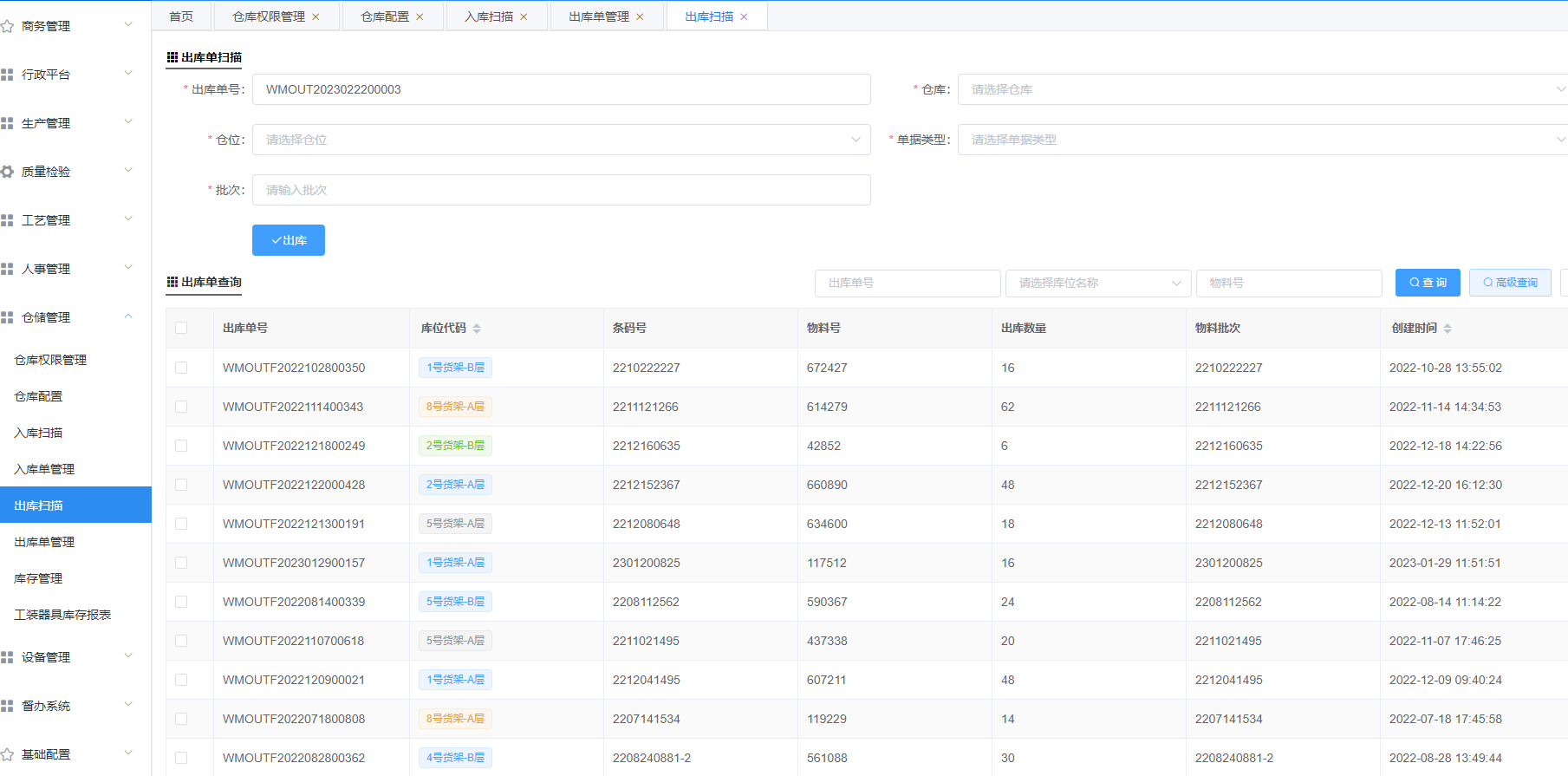Sort by 库位代码 column arrows
This screenshot has height=776, width=1568.
[477, 329]
